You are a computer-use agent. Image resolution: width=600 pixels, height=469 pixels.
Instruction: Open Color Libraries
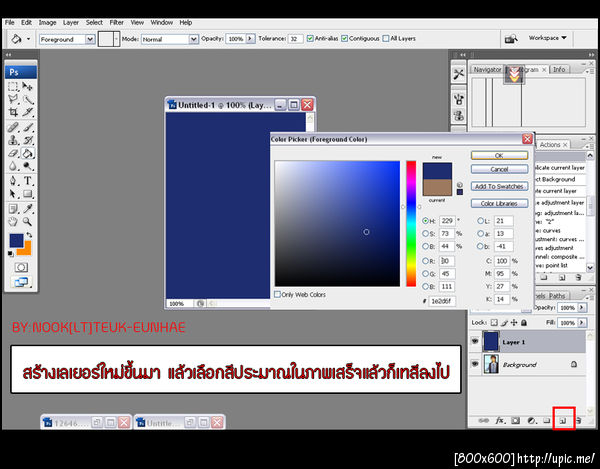[x=499, y=204]
